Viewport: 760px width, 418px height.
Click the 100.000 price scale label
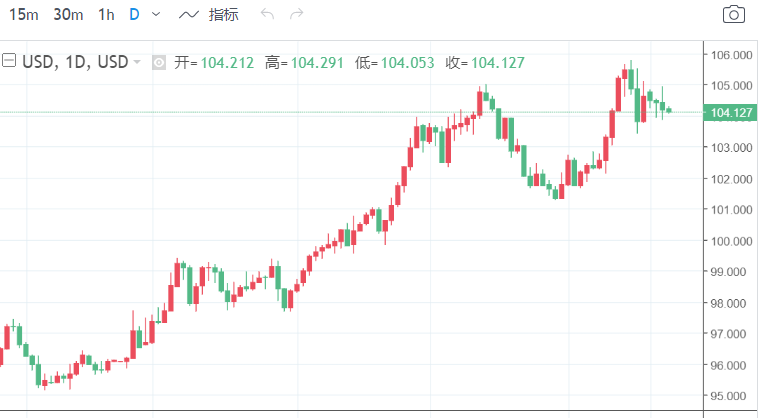pos(731,241)
